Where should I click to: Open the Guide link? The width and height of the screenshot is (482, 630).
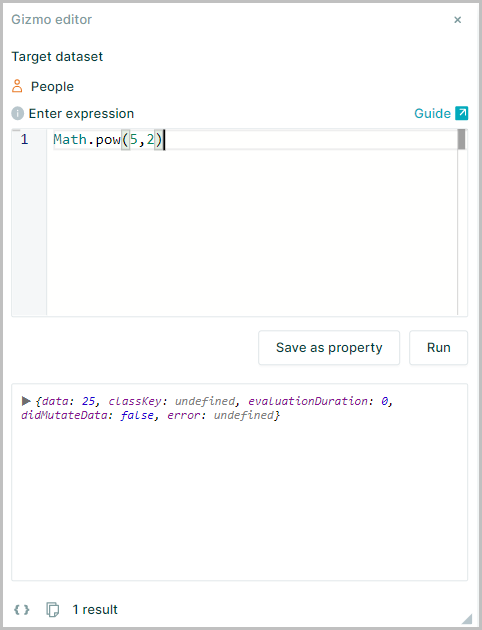432,114
